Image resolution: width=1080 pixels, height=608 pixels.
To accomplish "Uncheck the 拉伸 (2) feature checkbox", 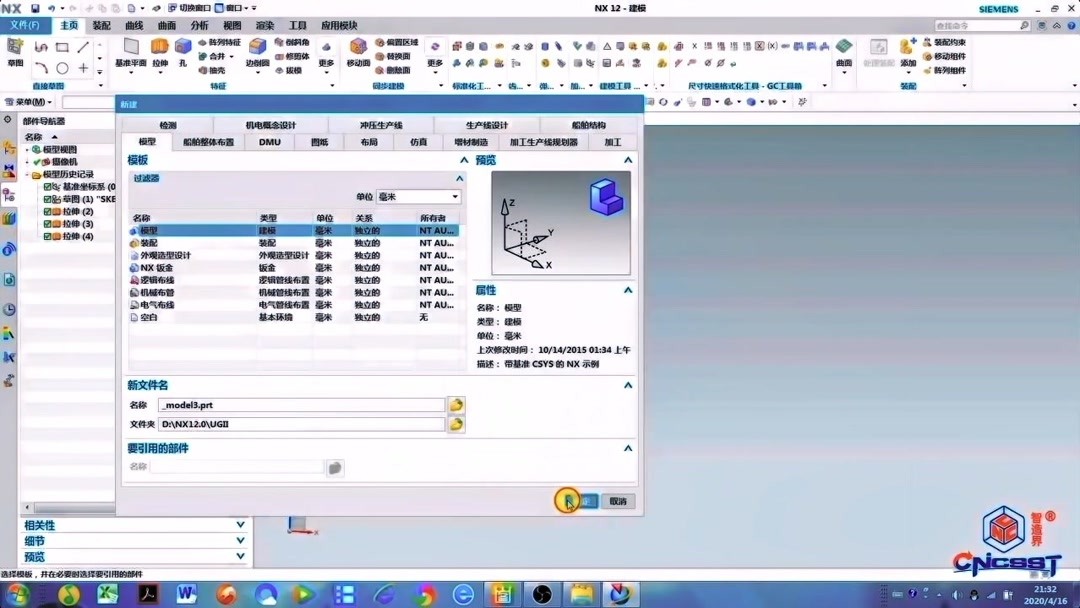I will click(48, 212).
